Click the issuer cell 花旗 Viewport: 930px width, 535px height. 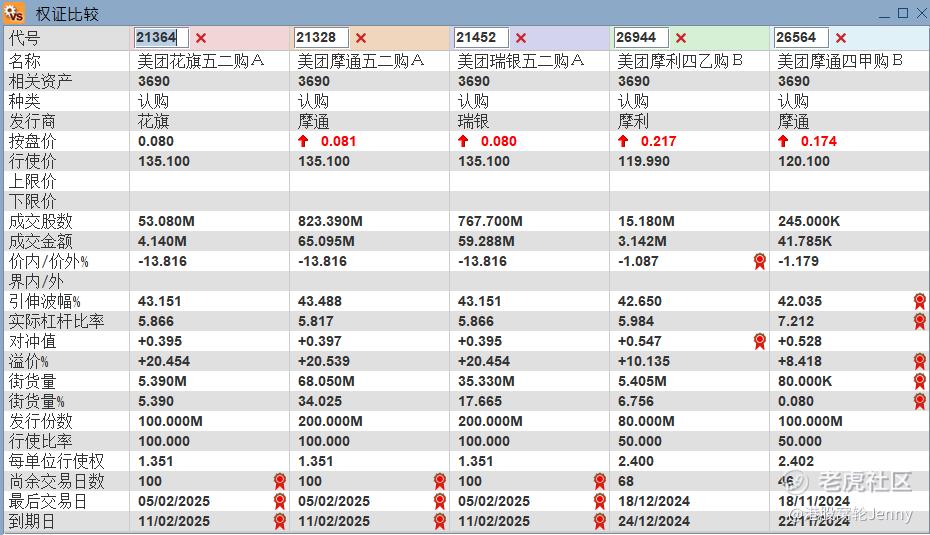tap(154, 122)
